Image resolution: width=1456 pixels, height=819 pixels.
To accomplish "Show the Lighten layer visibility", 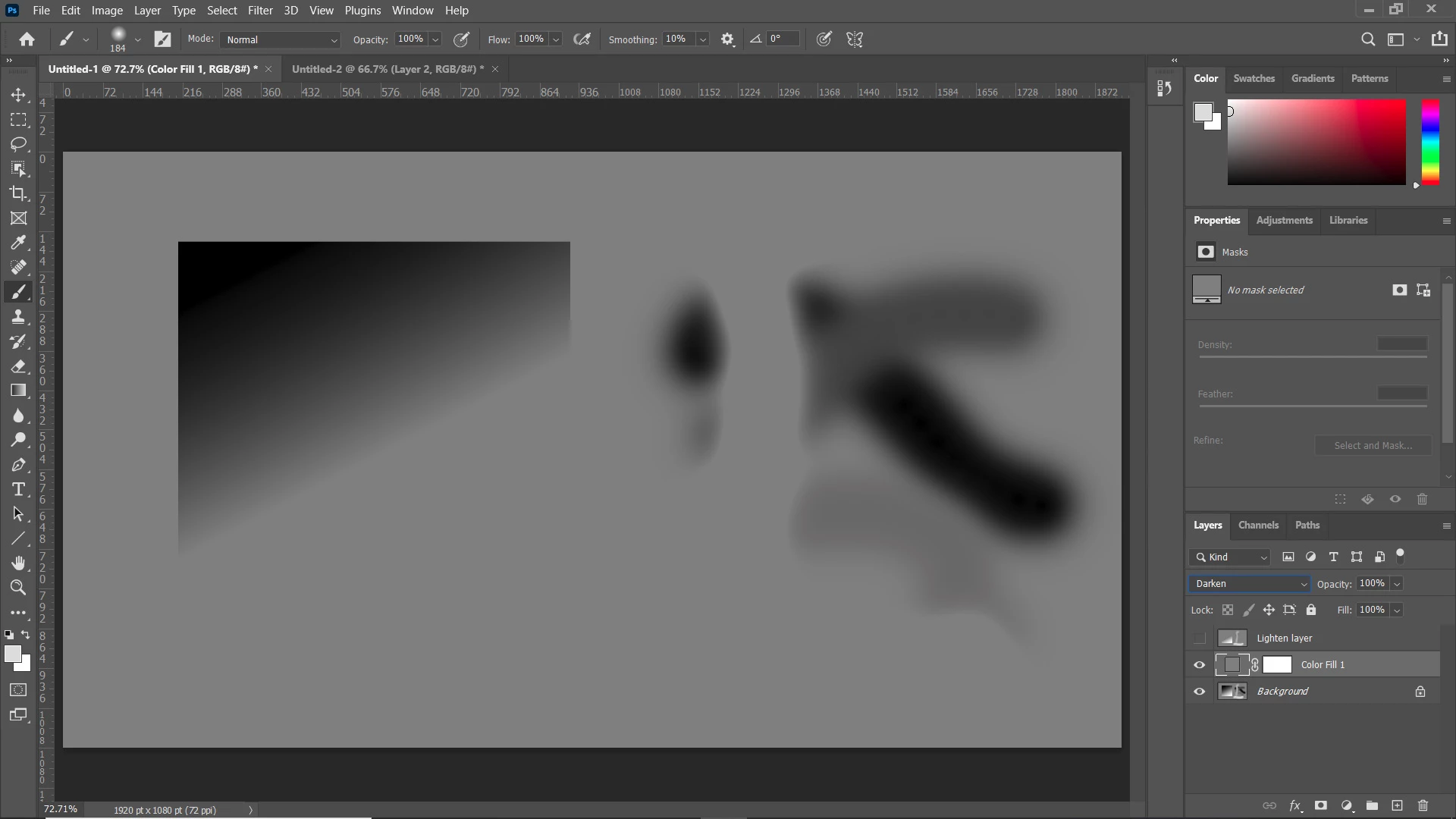I will [1199, 639].
